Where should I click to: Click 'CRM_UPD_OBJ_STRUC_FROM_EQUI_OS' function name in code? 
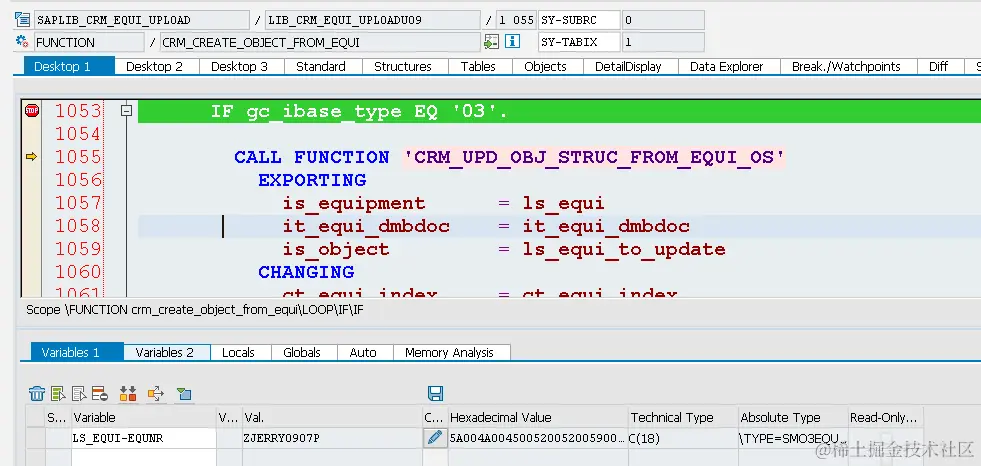595,157
